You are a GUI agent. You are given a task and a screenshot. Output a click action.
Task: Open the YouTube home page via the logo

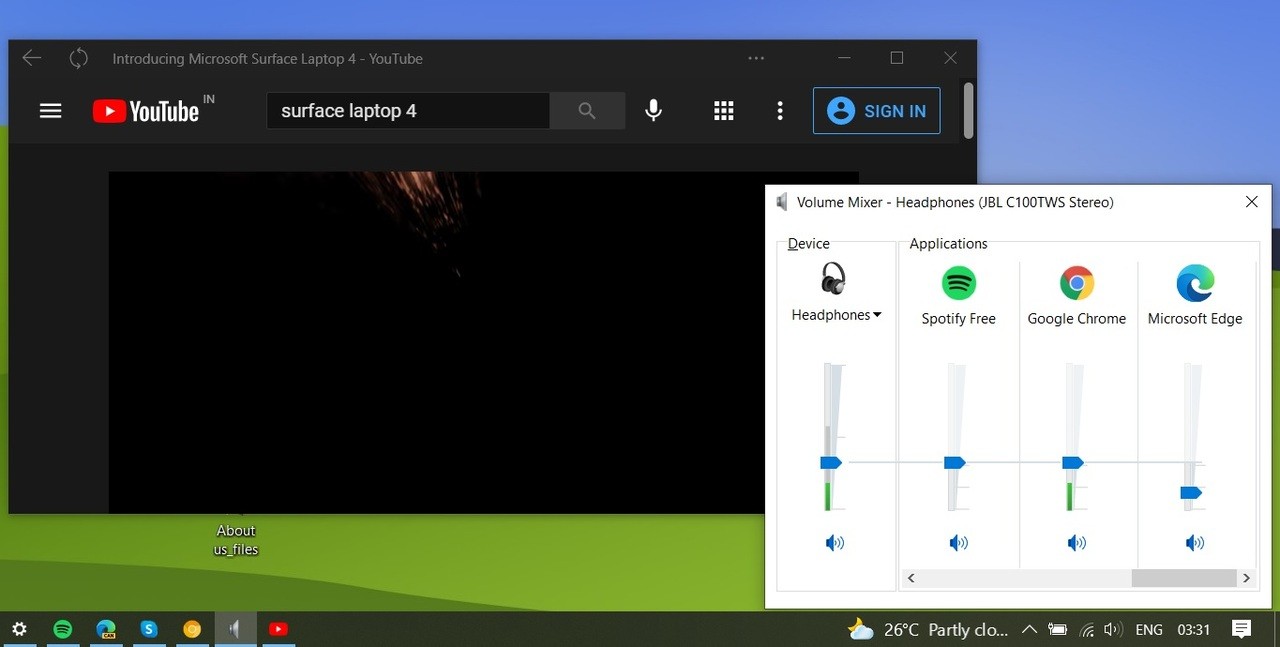(146, 110)
